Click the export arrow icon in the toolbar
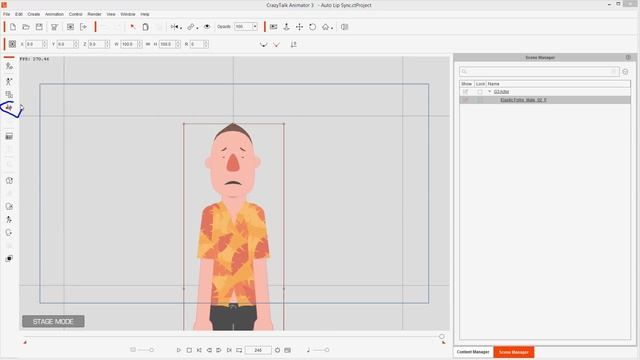 pyautogui.click(x=83, y=27)
